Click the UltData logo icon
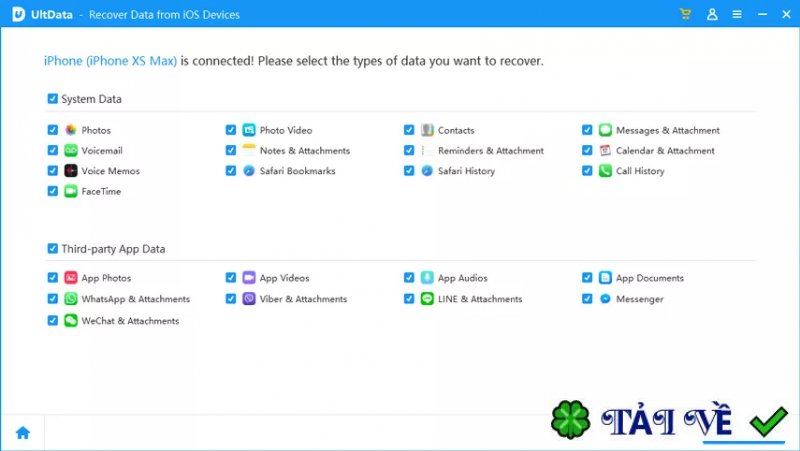This screenshot has width=800, height=451. coord(18,14)
